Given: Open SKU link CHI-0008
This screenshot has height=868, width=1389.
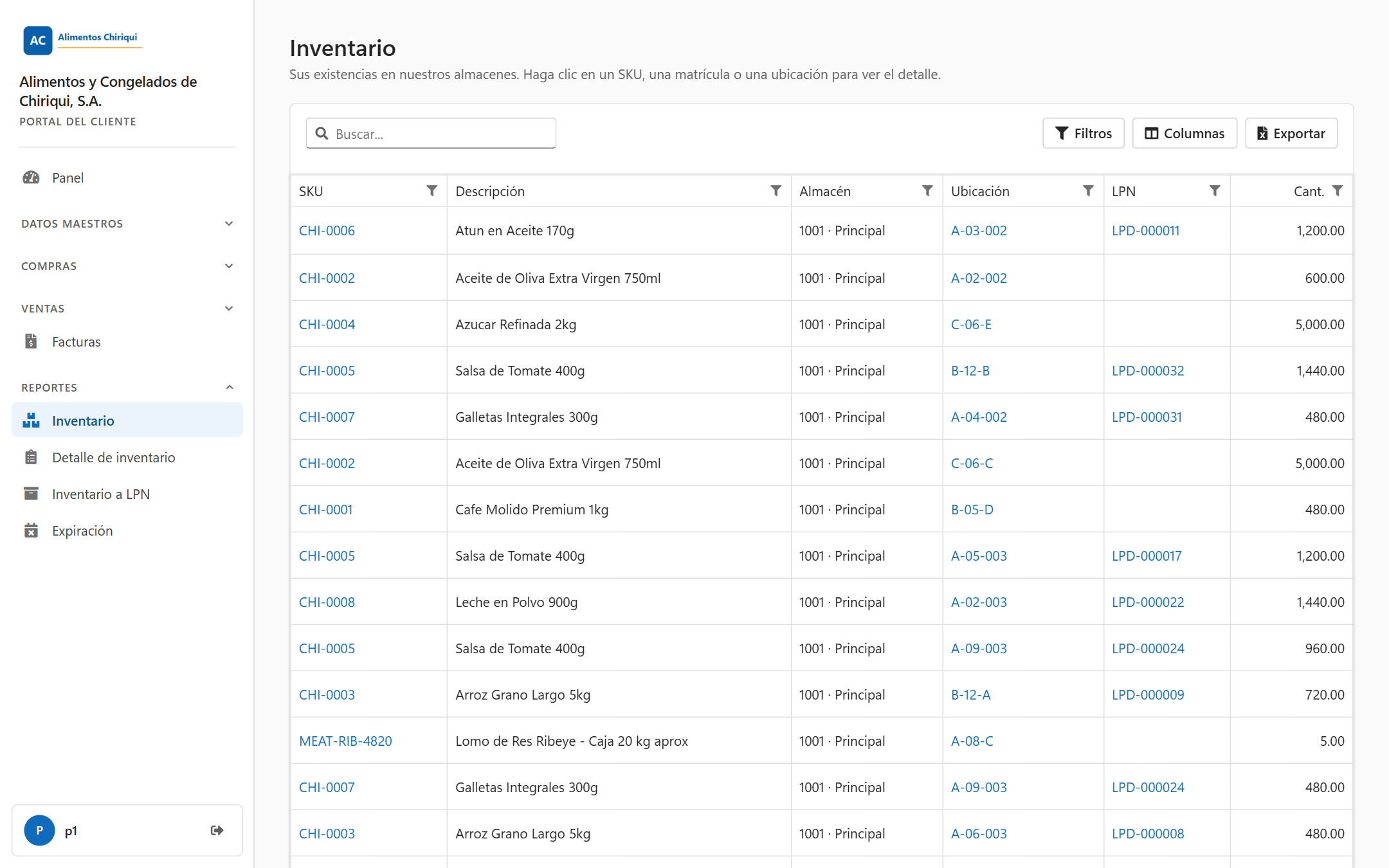Looking at the screenshot, I should (x=327, y=602).
